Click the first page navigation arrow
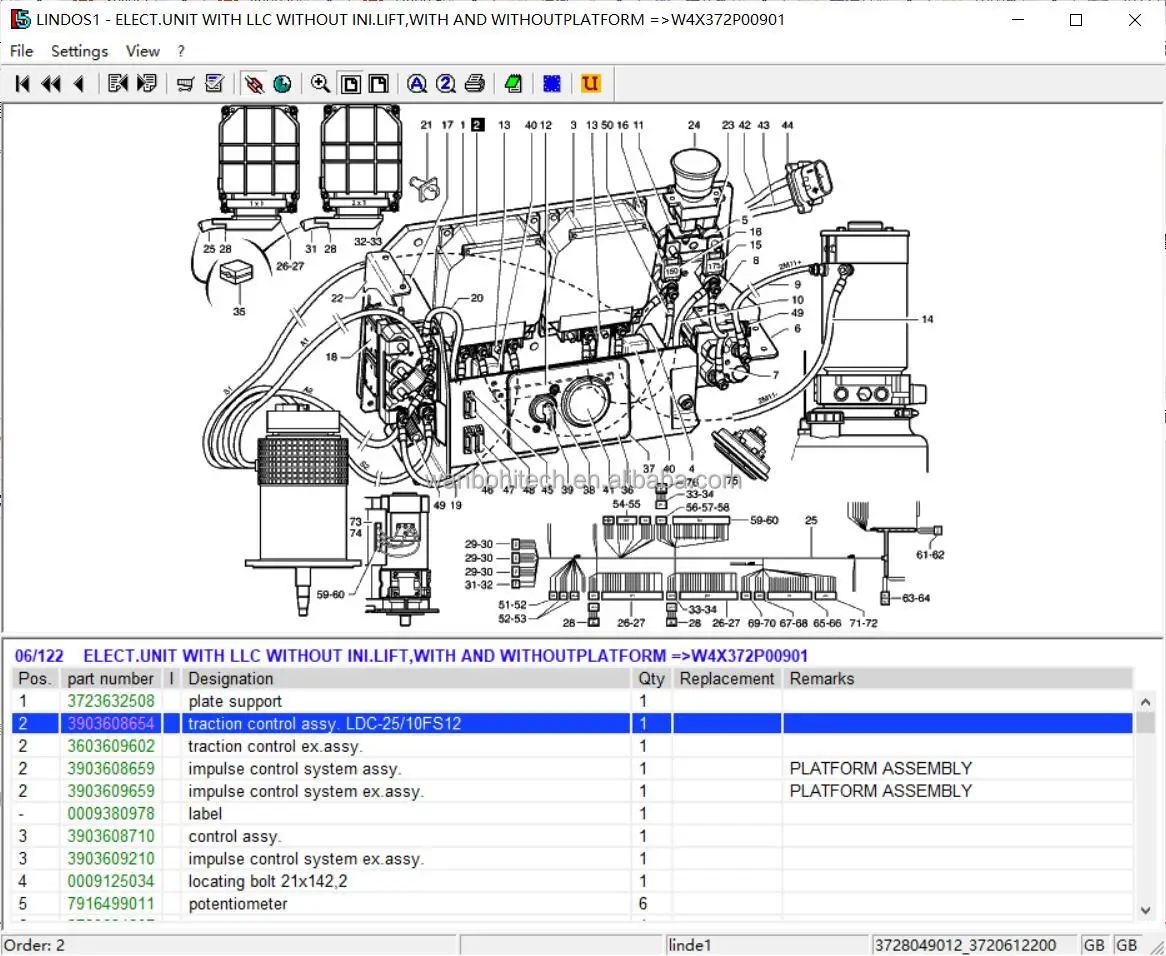 pyautogui.click(x=22, y=84)
